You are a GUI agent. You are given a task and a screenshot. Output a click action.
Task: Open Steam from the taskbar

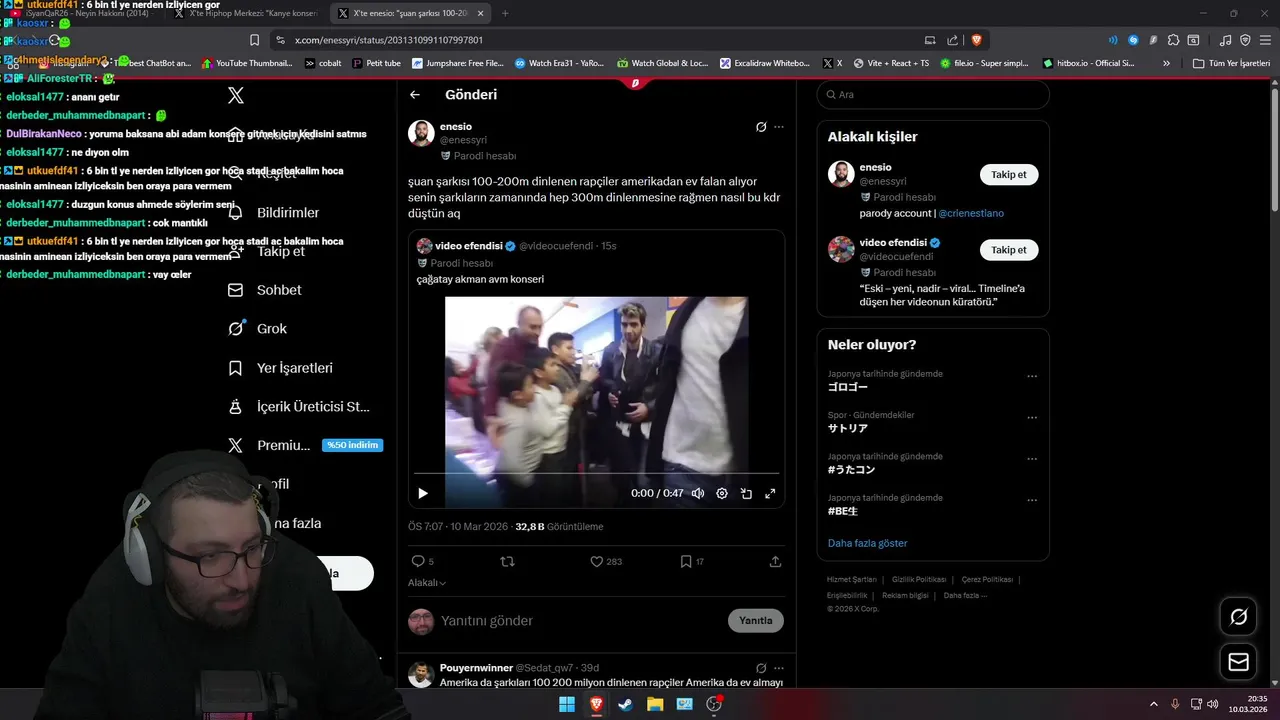coord(626,704)
